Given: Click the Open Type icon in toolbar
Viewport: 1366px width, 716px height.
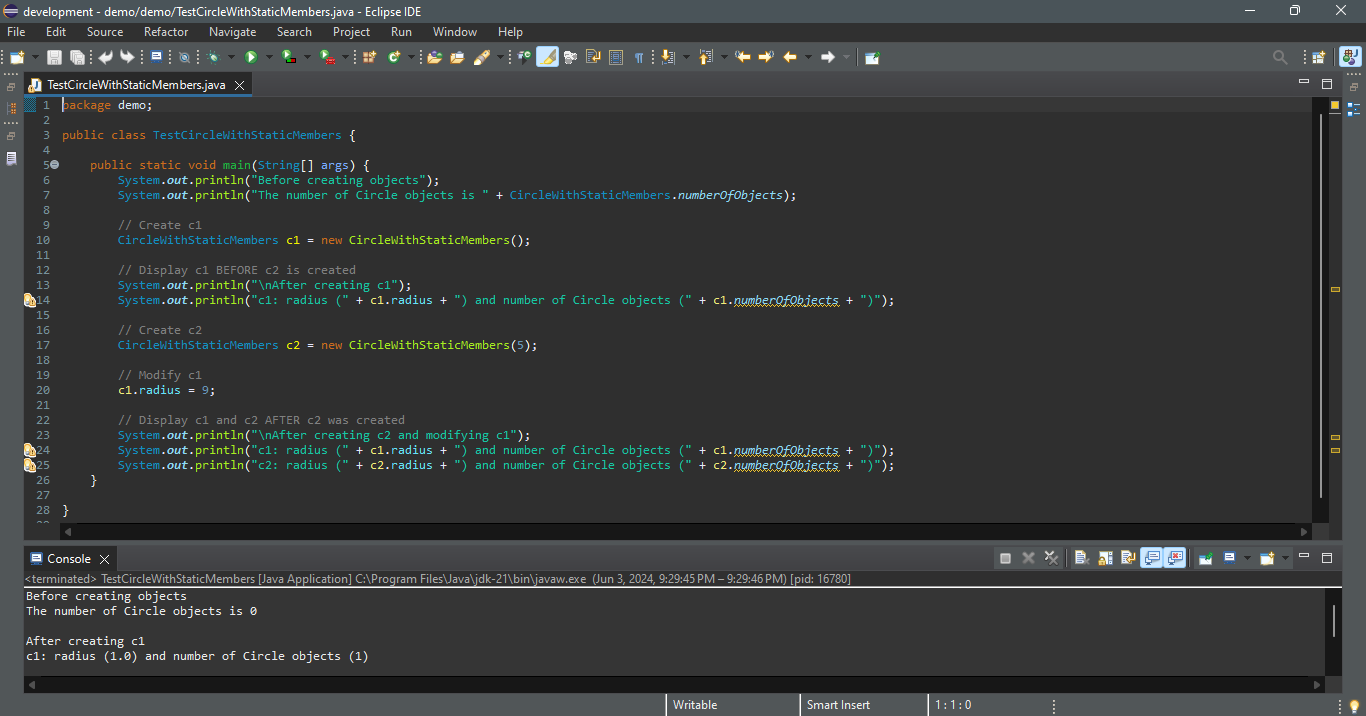Looking at the screenshot, I should point(434,57).
